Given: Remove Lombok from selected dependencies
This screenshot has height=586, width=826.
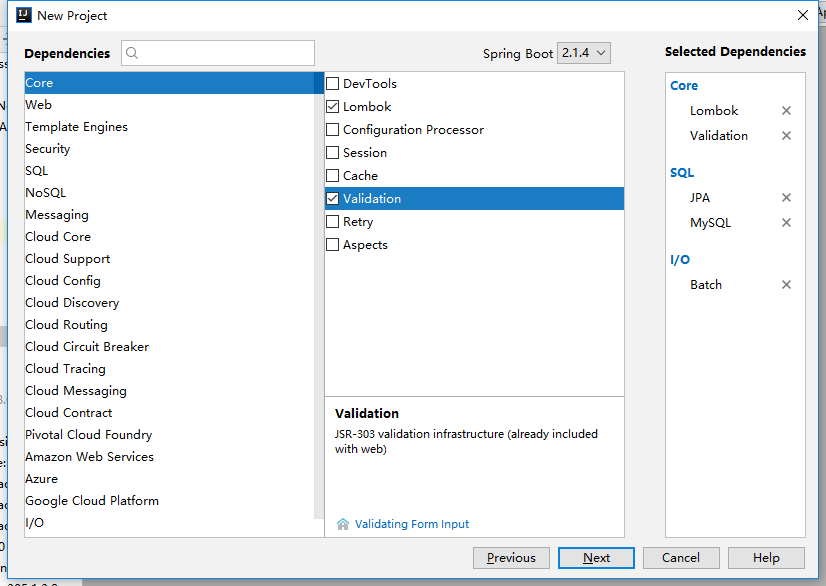Looking at the screenshot, I should point(786,111).
